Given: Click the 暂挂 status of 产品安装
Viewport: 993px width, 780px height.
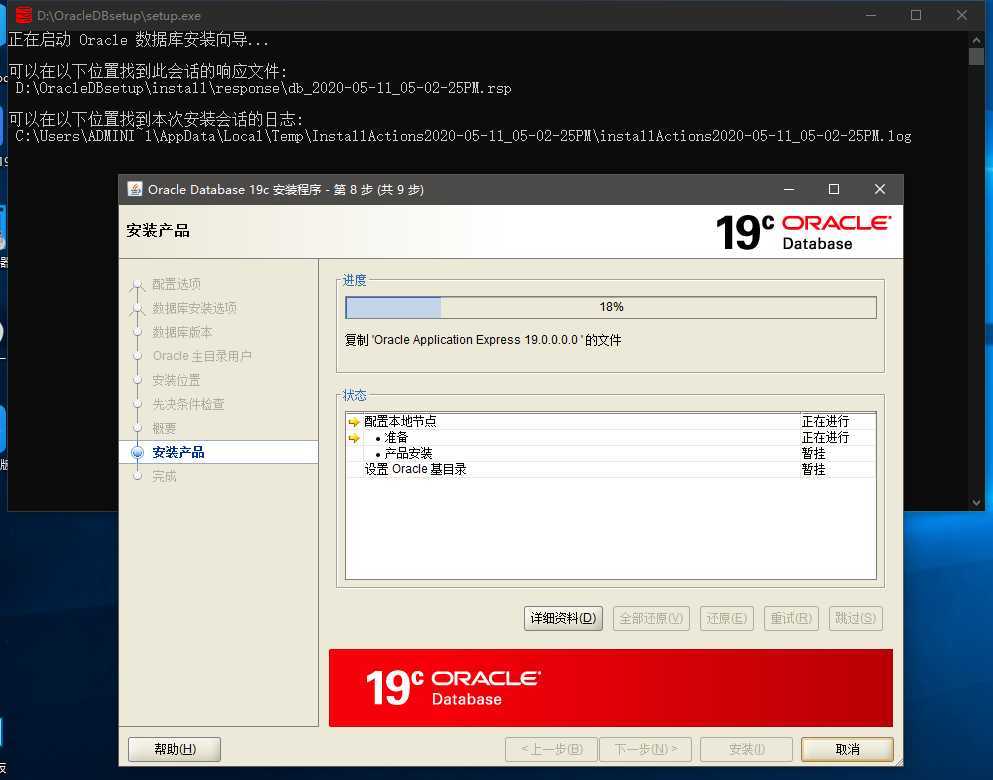Looking at the screenshot, I should pos(814,453).
